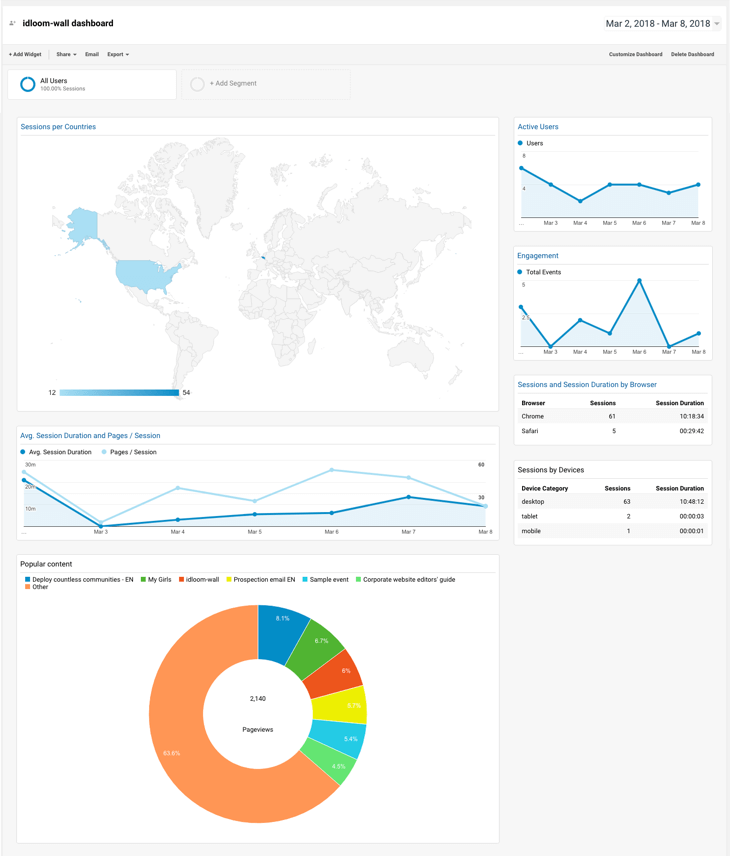This screenshot has height=856, width=730.
Task: Expand the Export dropdown menu
Action: [118, 55]
